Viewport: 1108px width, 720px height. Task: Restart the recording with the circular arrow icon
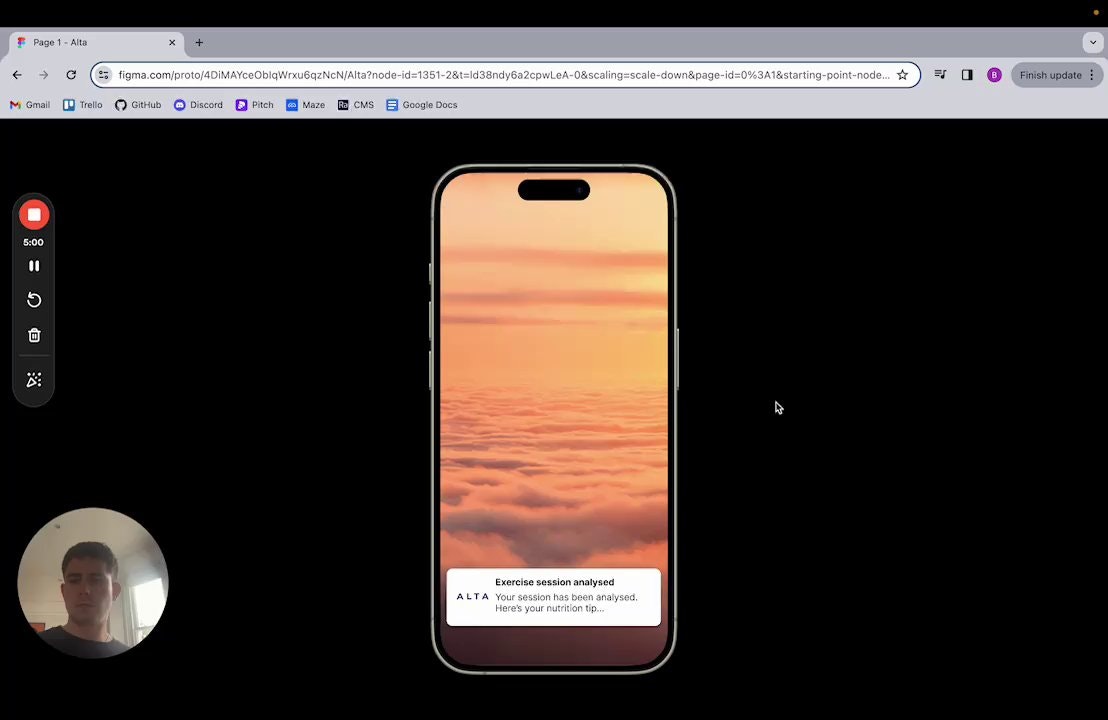34,300
